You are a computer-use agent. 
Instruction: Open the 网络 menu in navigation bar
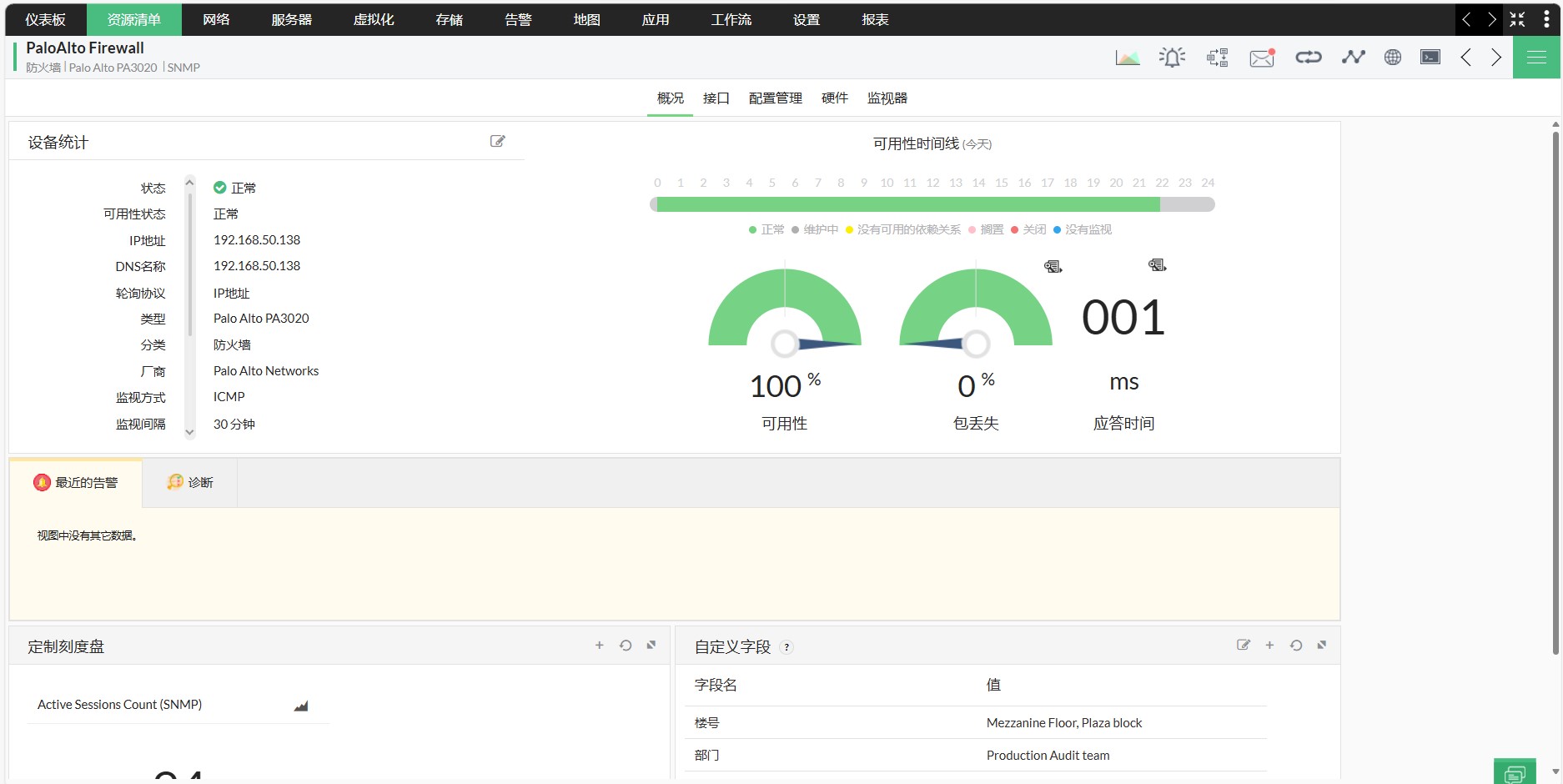point(215,18)
